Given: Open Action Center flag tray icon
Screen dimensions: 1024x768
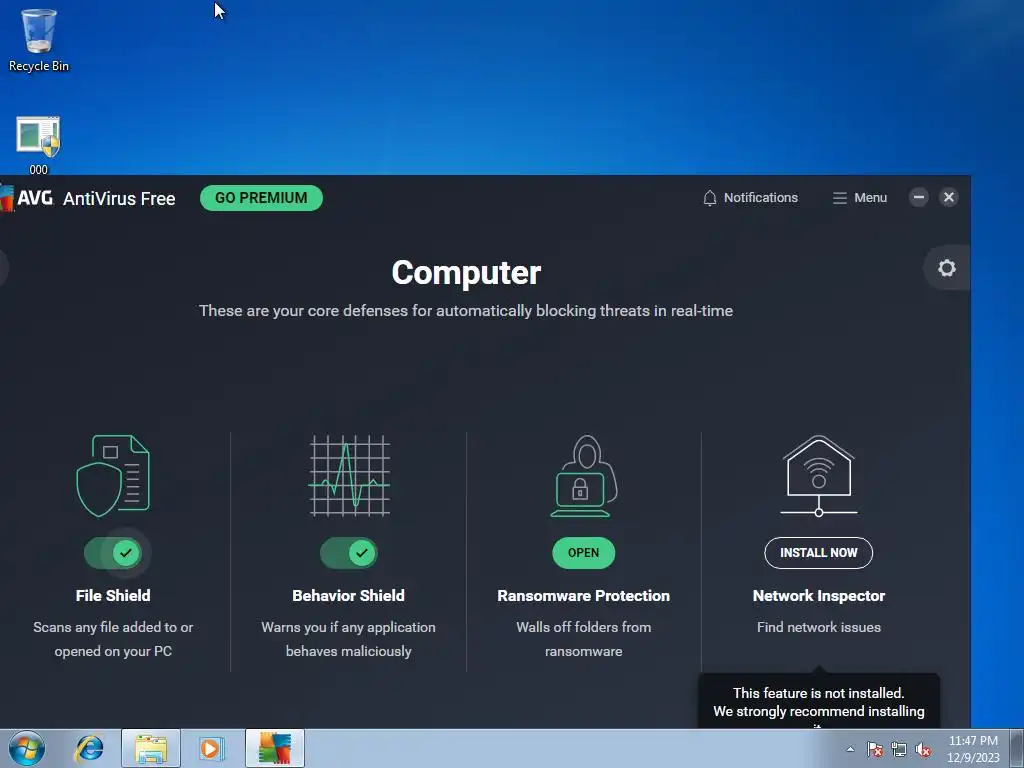Looking at the screenshot, I should click(874, 750).
